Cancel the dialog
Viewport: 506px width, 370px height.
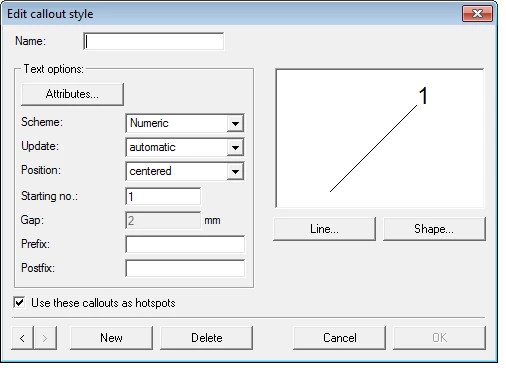pos(339,338)
